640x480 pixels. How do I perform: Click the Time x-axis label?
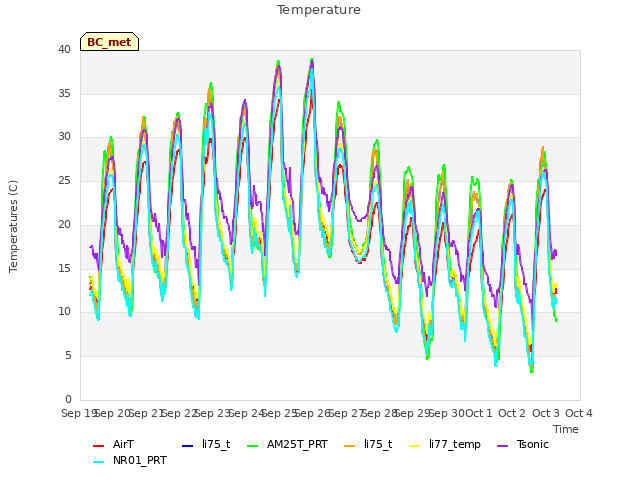(x=566, y=429)
